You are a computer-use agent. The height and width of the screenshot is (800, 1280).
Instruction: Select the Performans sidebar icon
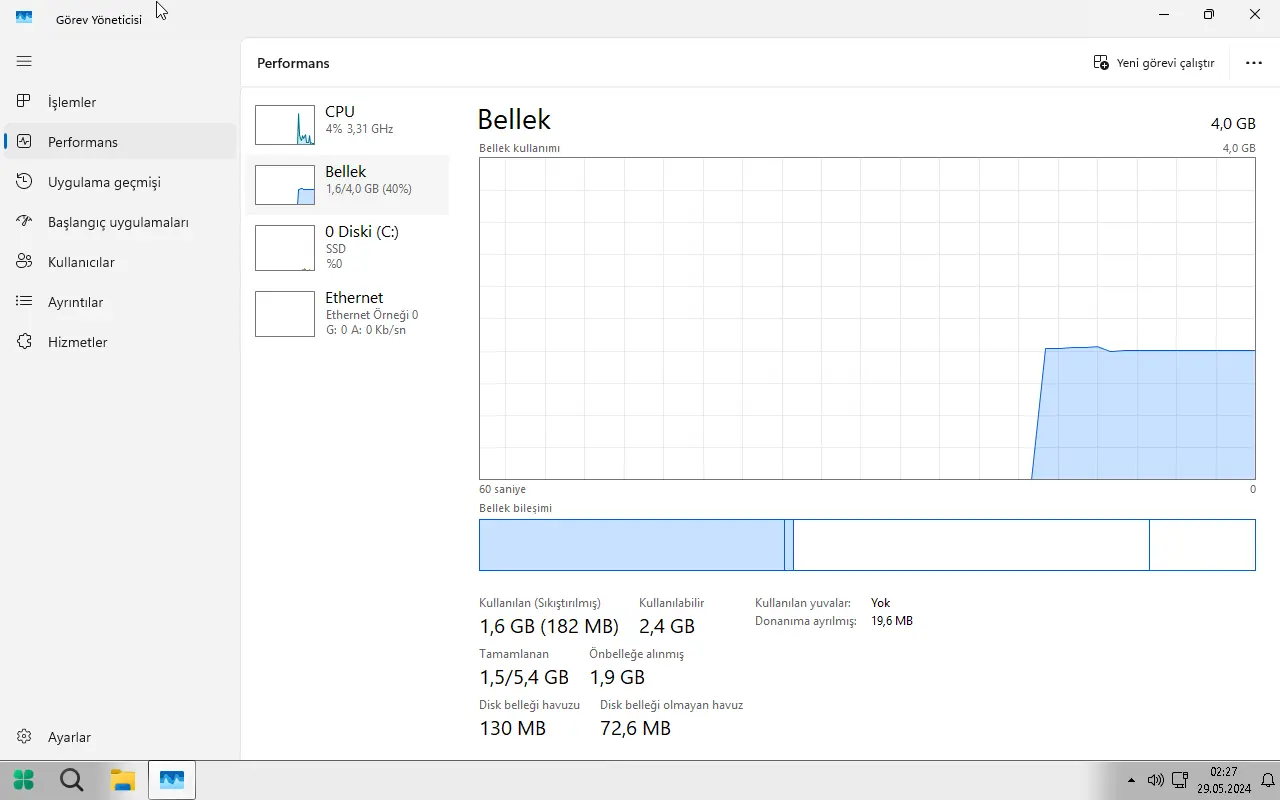(24, 142)
